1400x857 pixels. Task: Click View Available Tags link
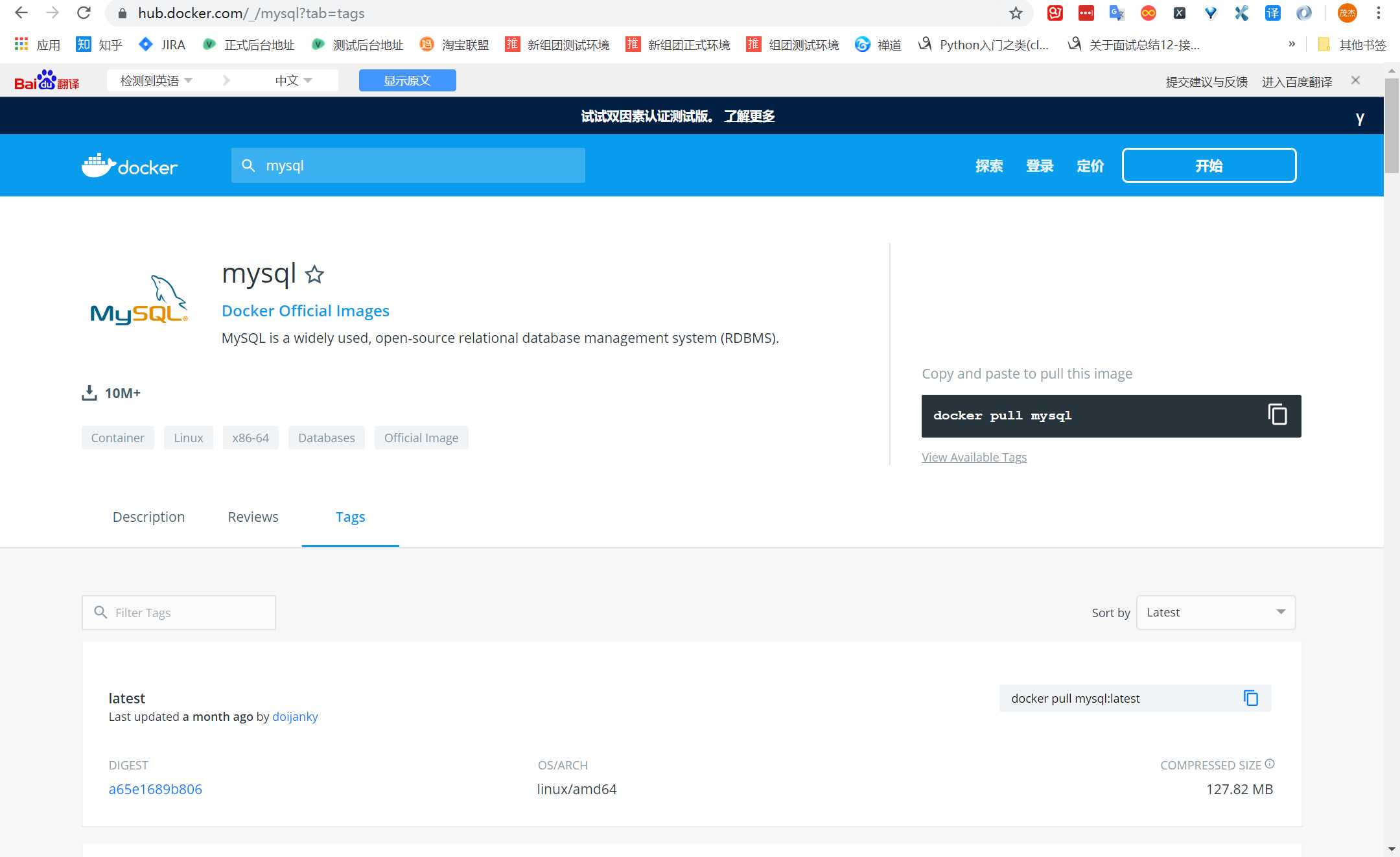pyautogui.click(x=974, y=457)
